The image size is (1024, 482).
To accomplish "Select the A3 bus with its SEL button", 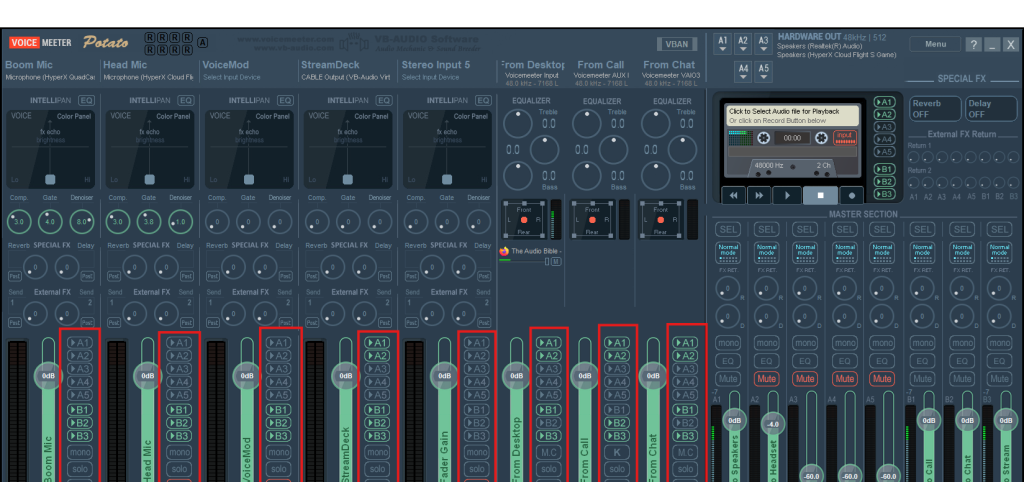I will pyautogui.click(x=805, y=229).
